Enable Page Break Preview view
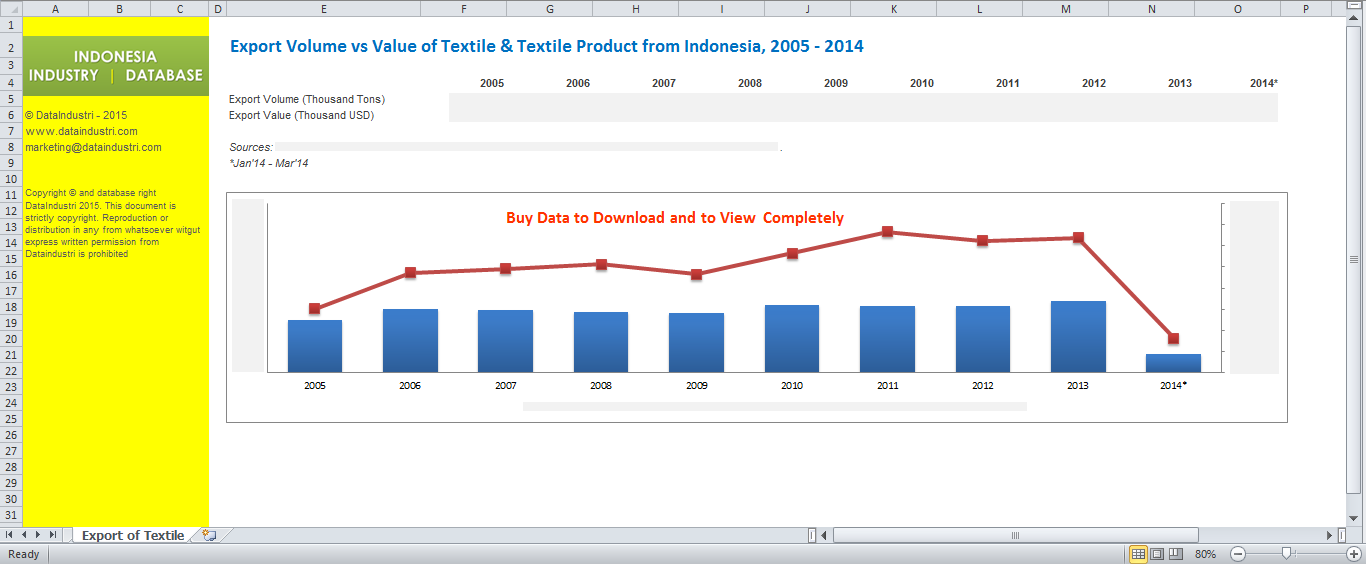 [x=1176, y=554]
